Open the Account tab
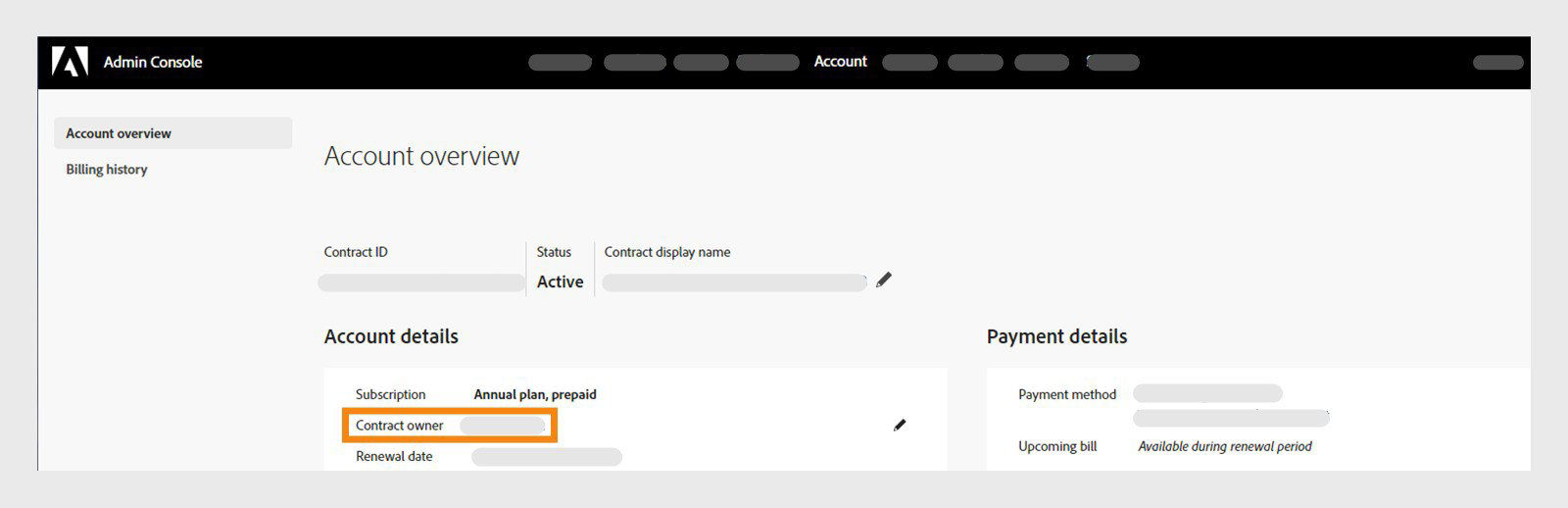The height and width of the screenshot is (508, 1568). click(841, 61)
